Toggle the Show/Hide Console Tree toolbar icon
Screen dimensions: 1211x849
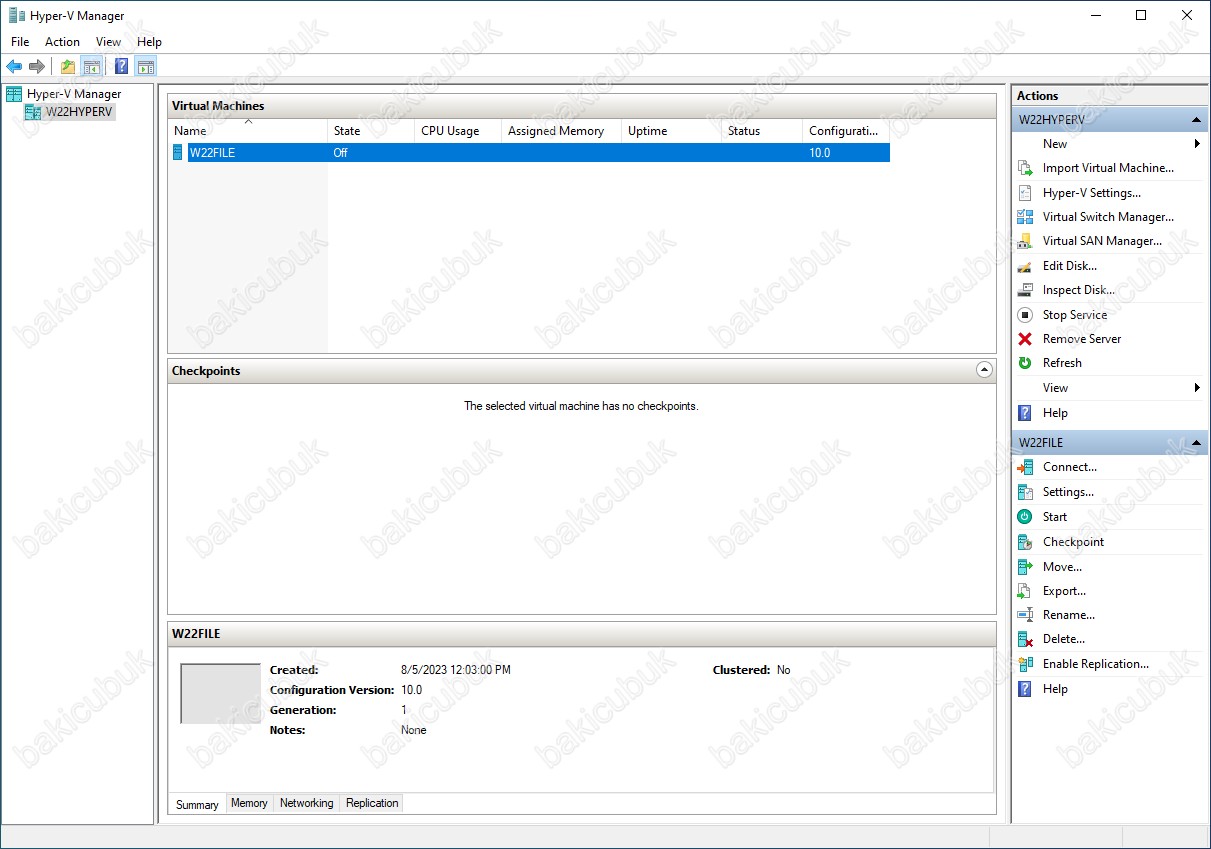point(91,67)
